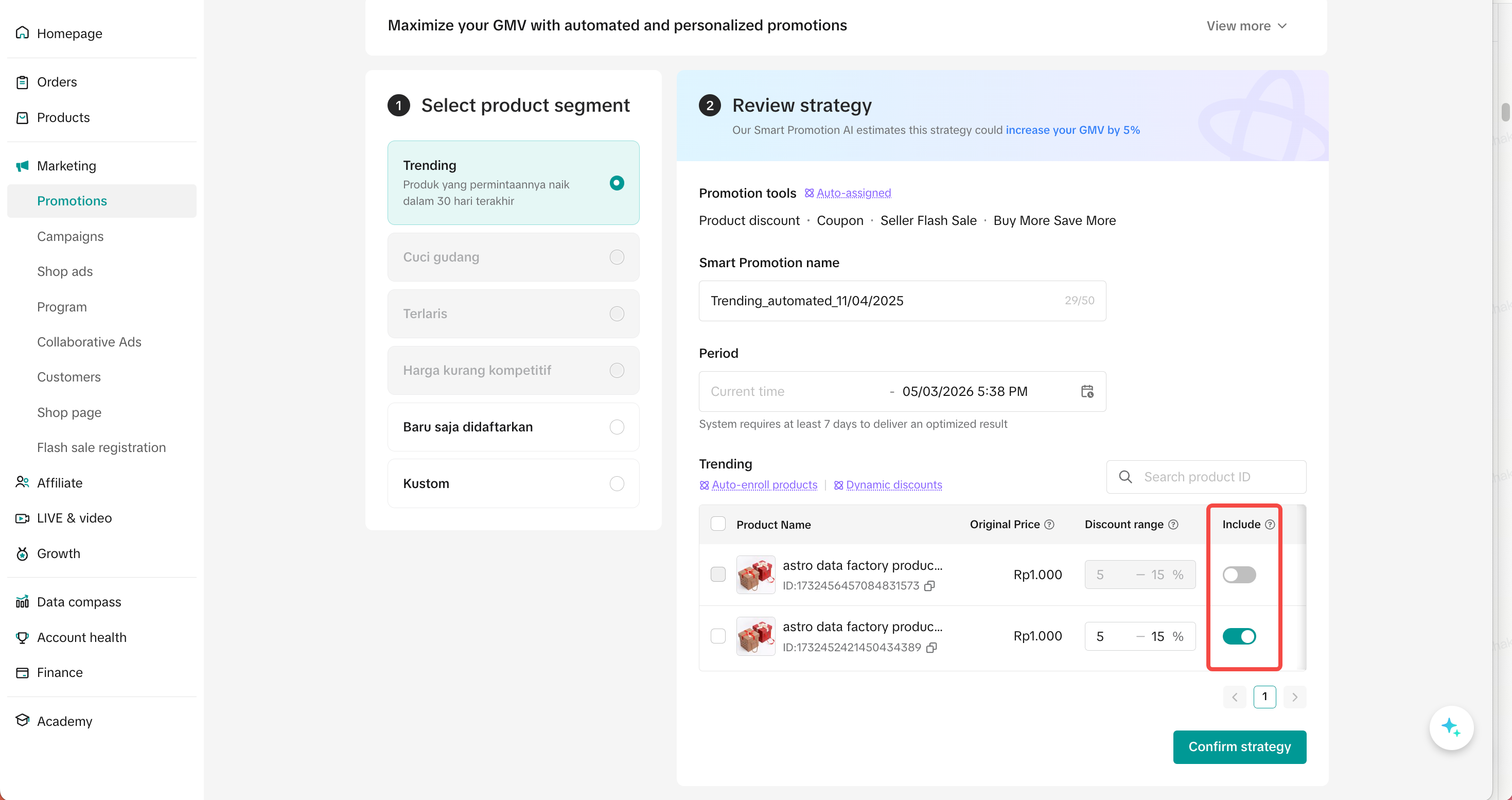Image resolution: width=1512 pixels, height=800 pixels.
Task: Click the Discount range help icon
Action: pyautogui.click(x=1173, y=525)
